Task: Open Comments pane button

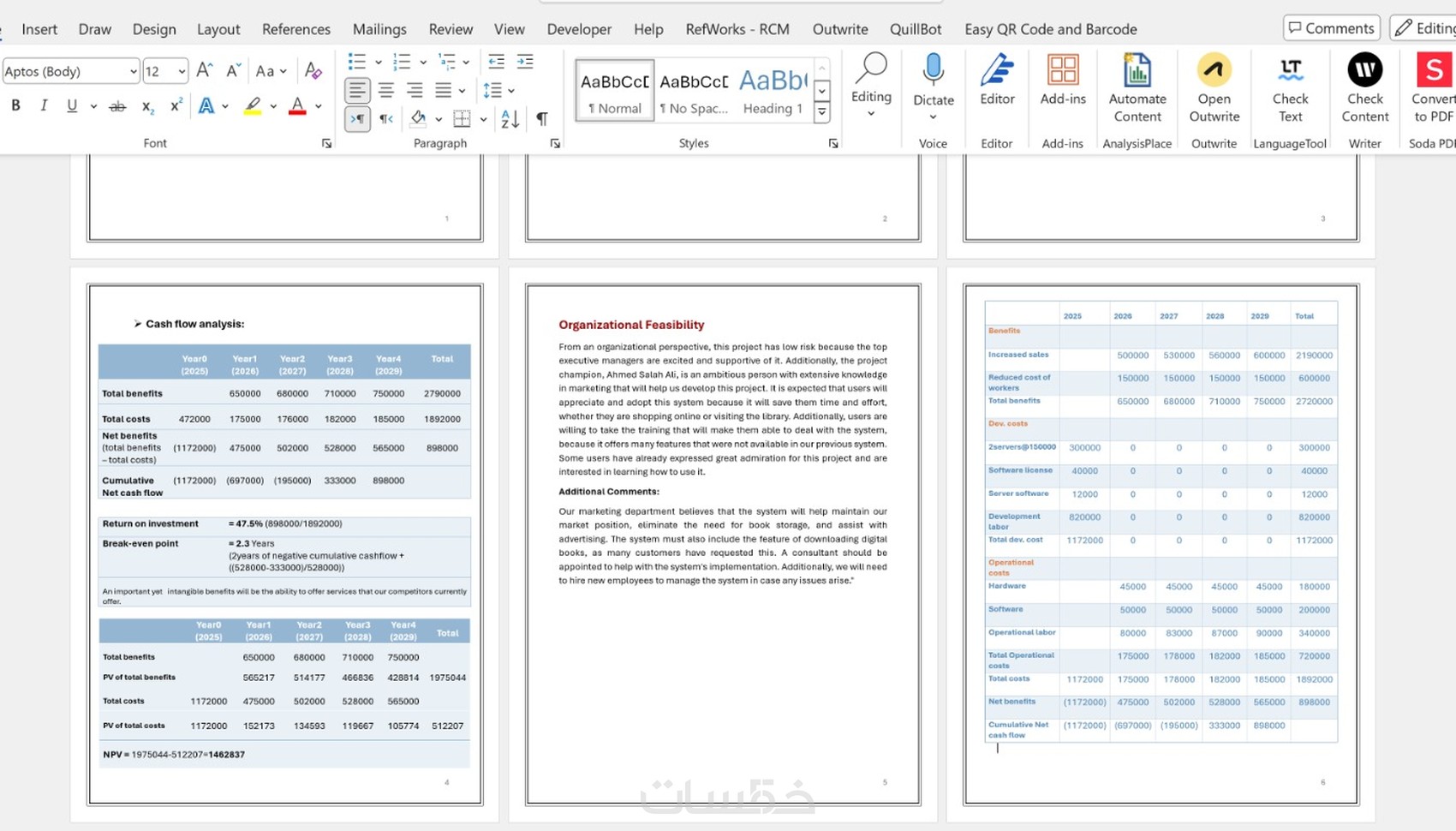Action: [x=1332, y=28]
